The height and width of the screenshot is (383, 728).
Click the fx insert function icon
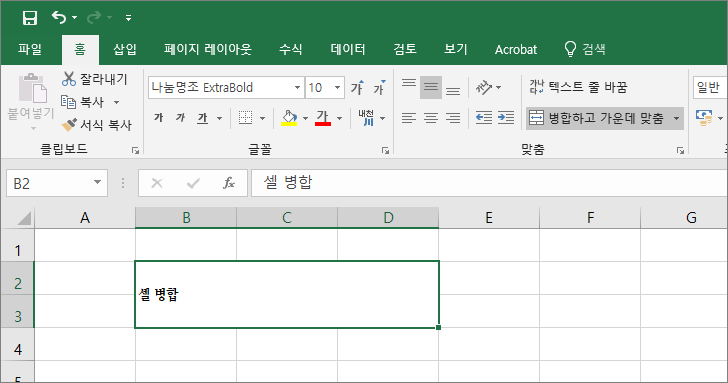(229, 183)
